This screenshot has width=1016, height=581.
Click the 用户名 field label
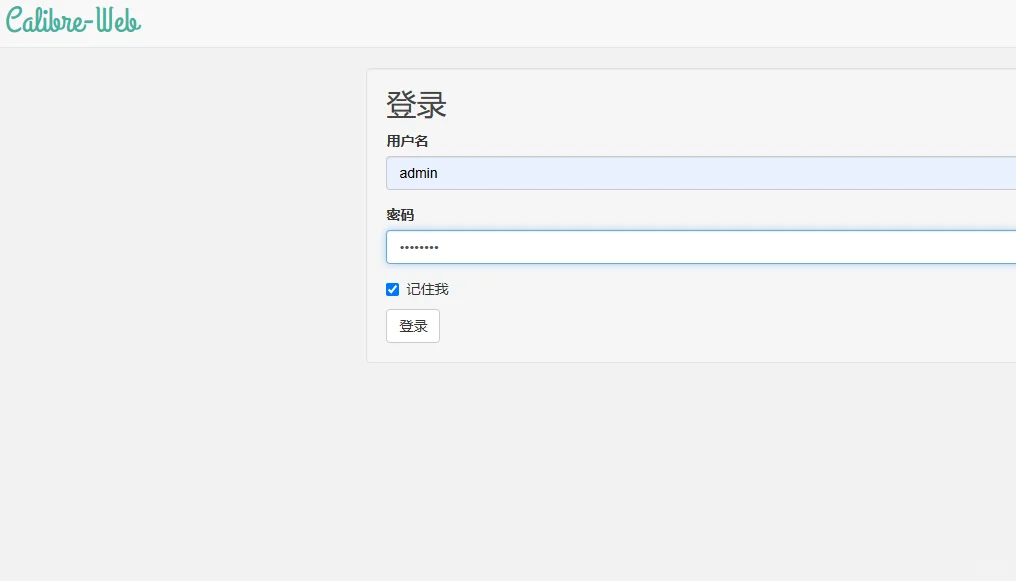(x=407, y=141)
